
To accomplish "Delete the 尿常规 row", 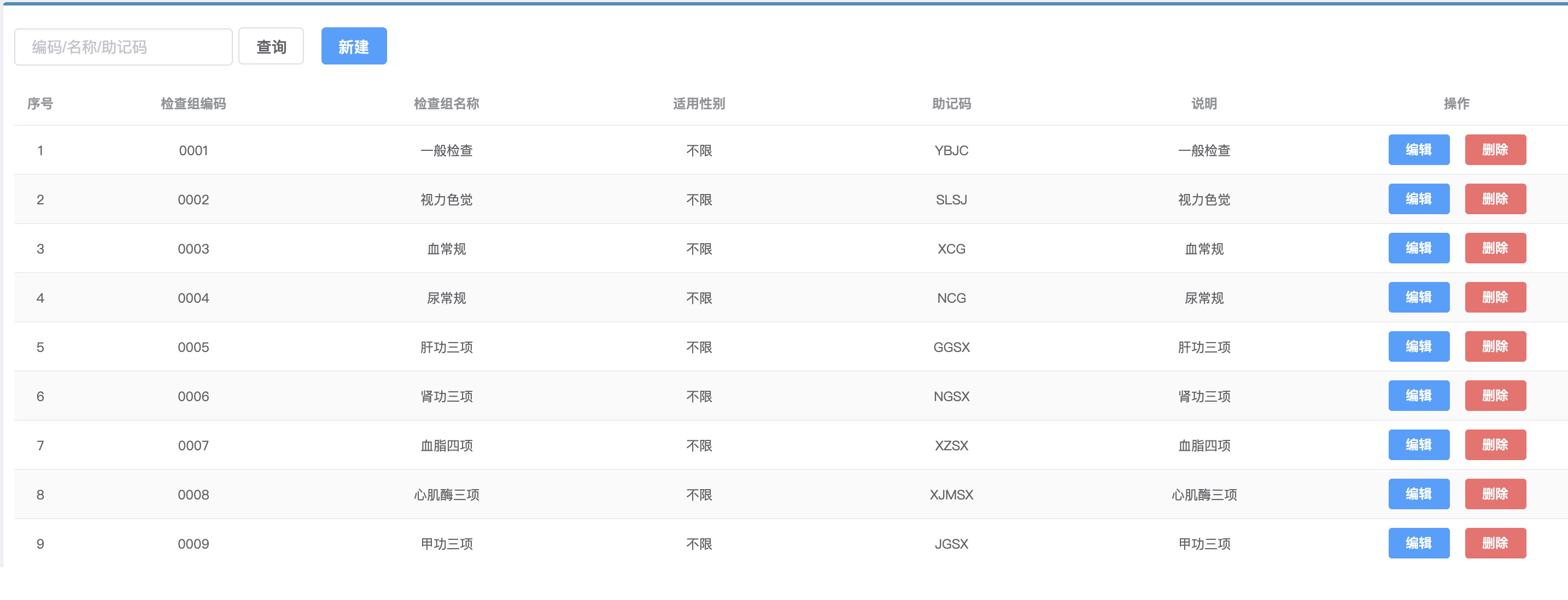I will pyautogui.click(x=1495, y=298).
